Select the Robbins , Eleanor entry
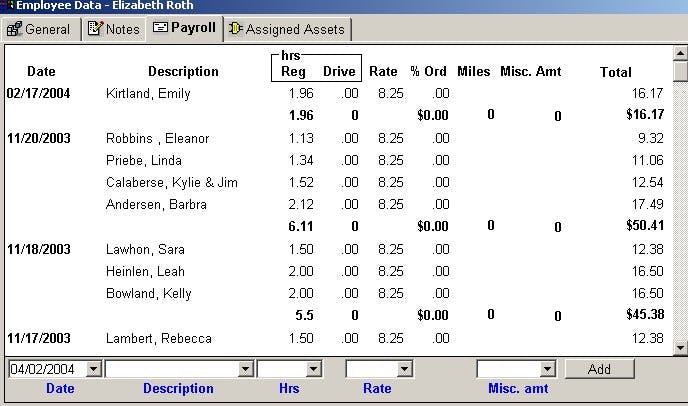The height and width of the screenshot is (406, 688). pos(158,139)
